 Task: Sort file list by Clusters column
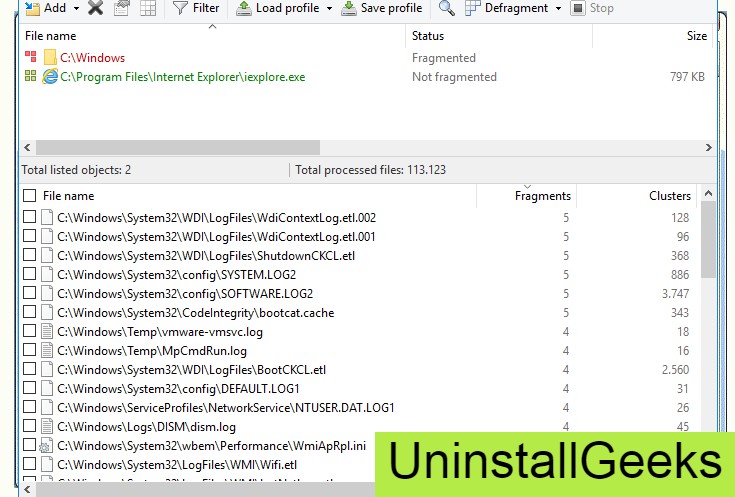(670, 196)
